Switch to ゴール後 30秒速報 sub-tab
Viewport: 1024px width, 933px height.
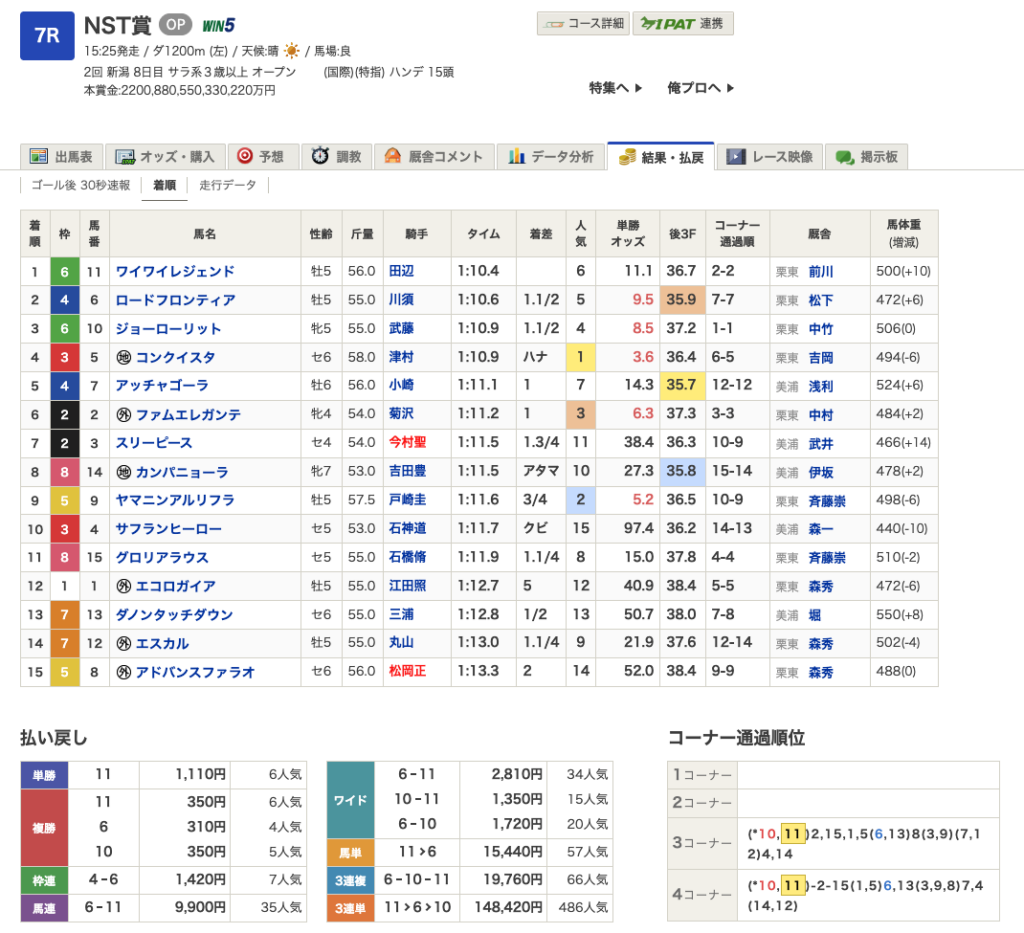click(x=81, y=185)
